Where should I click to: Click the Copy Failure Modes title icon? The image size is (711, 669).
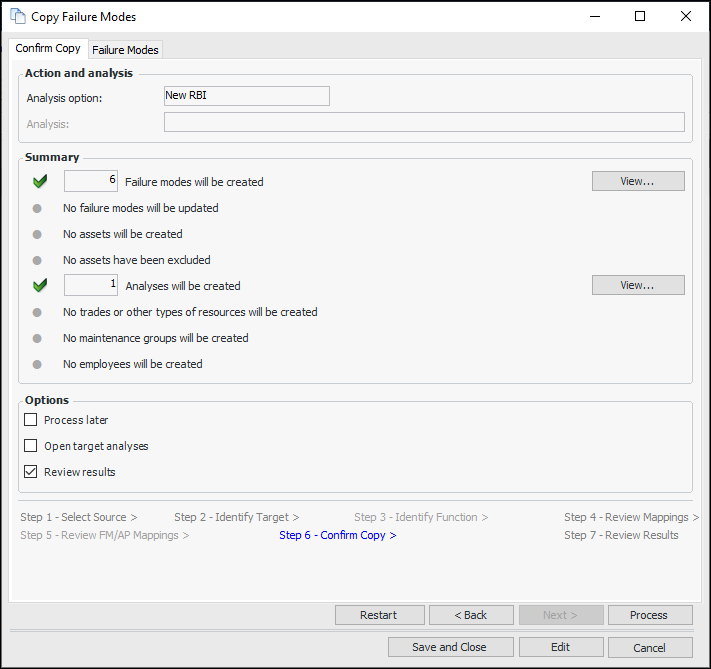(18, 16)
